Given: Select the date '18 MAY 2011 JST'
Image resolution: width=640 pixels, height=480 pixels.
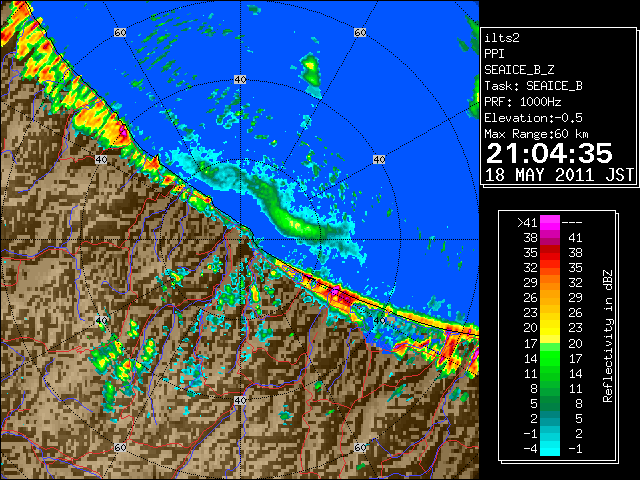Looking at the screenshot, I should pyautogui.click(x=559, y=175).
